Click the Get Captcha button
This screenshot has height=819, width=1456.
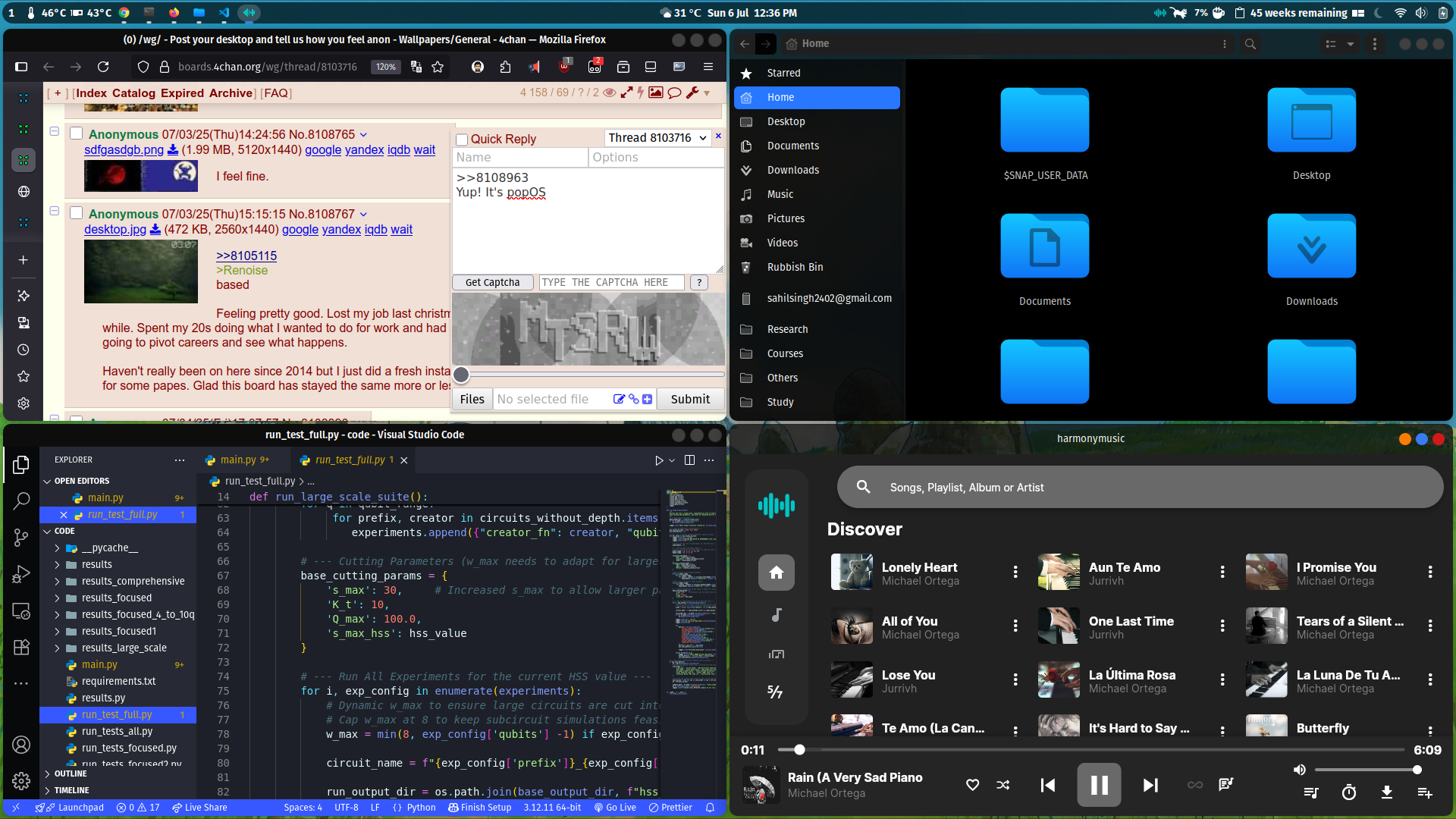(x=492, y=282)
